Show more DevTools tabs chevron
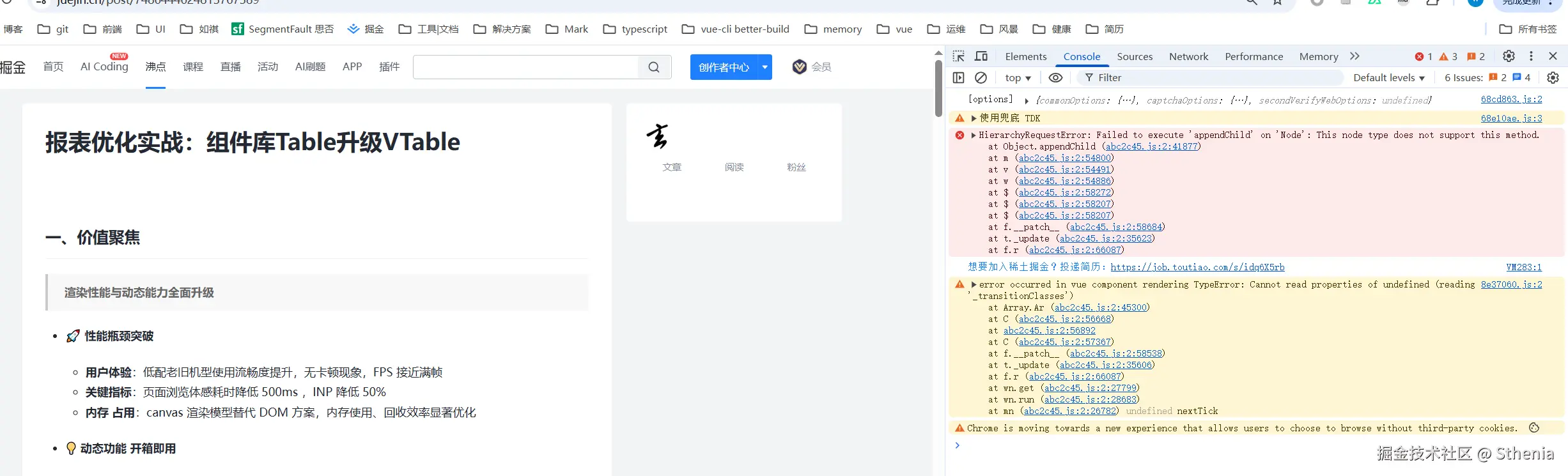The width and height of the screenshot is (1568, 476). 1355,56
